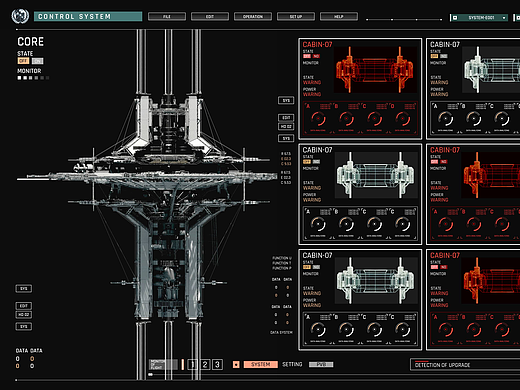Image resolution: width=520 pixels, height=390 pixels.
Task: Click the HD 02 button beside top-left cabin panel
Action: tap(286, 126)
